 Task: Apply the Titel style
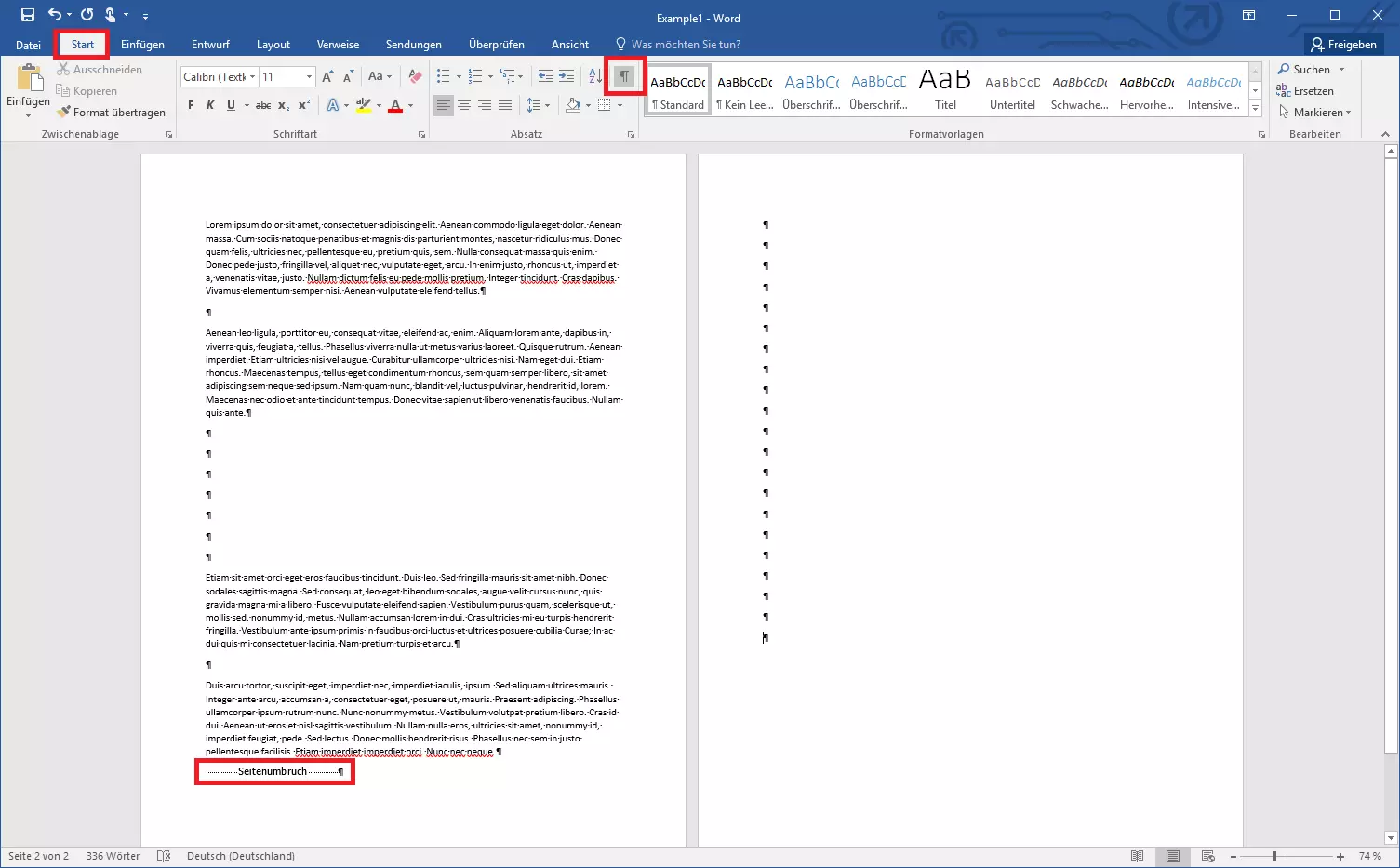[945, 89]
